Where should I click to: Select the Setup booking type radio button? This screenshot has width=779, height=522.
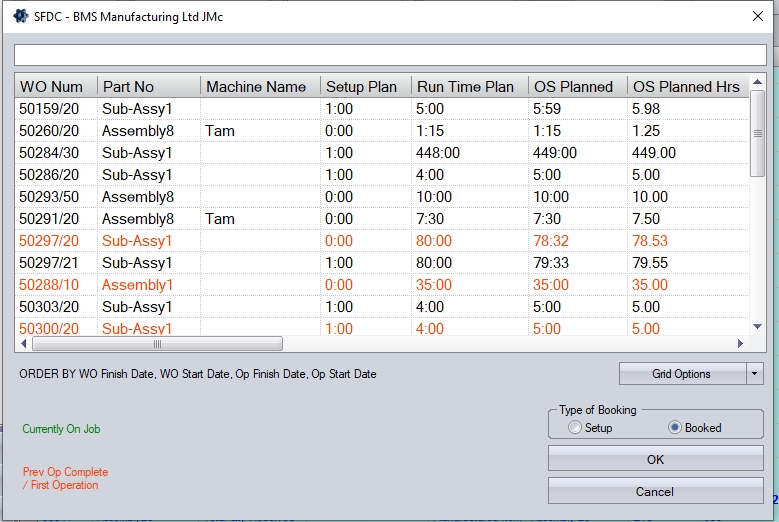click(x=574, y=428)
